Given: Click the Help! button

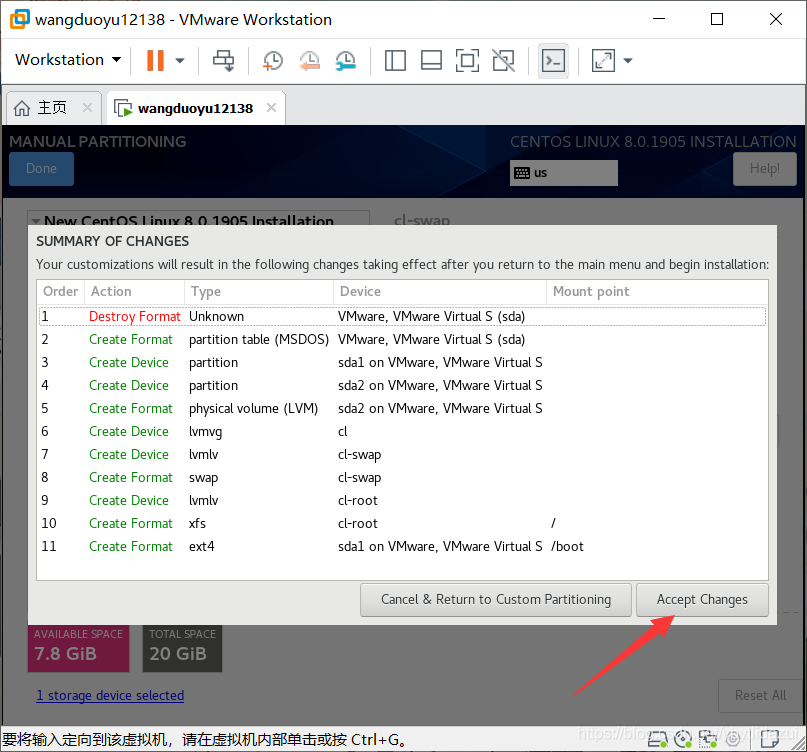Looking at the screenshot, I should pos(764,169).
